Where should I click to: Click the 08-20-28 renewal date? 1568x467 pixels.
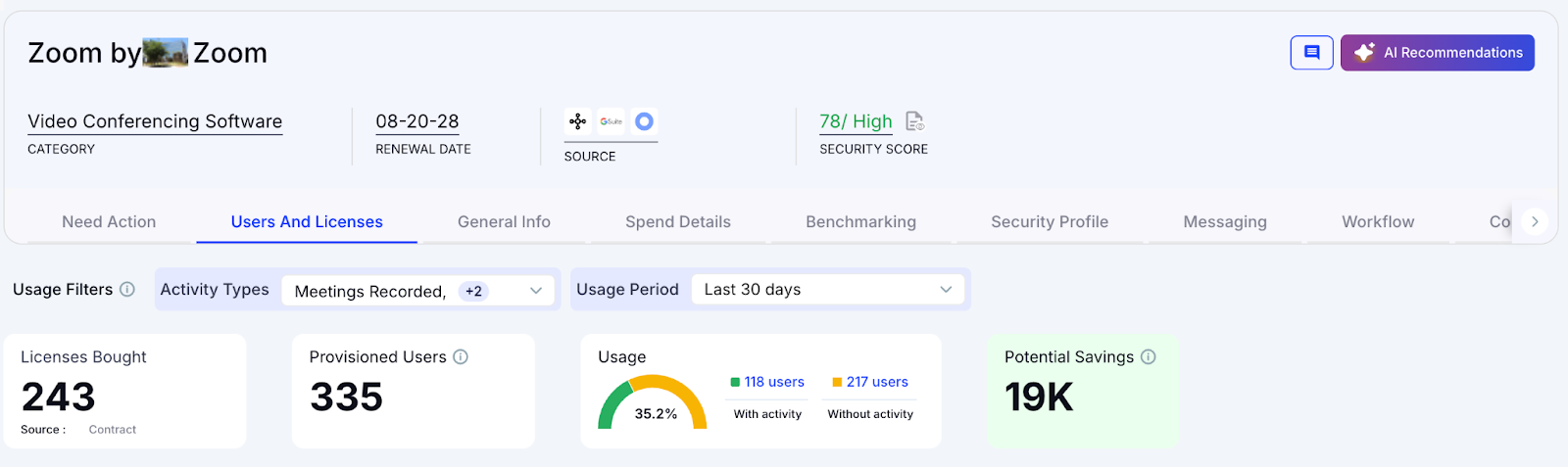pyautogui.click(x=417, y=121)
